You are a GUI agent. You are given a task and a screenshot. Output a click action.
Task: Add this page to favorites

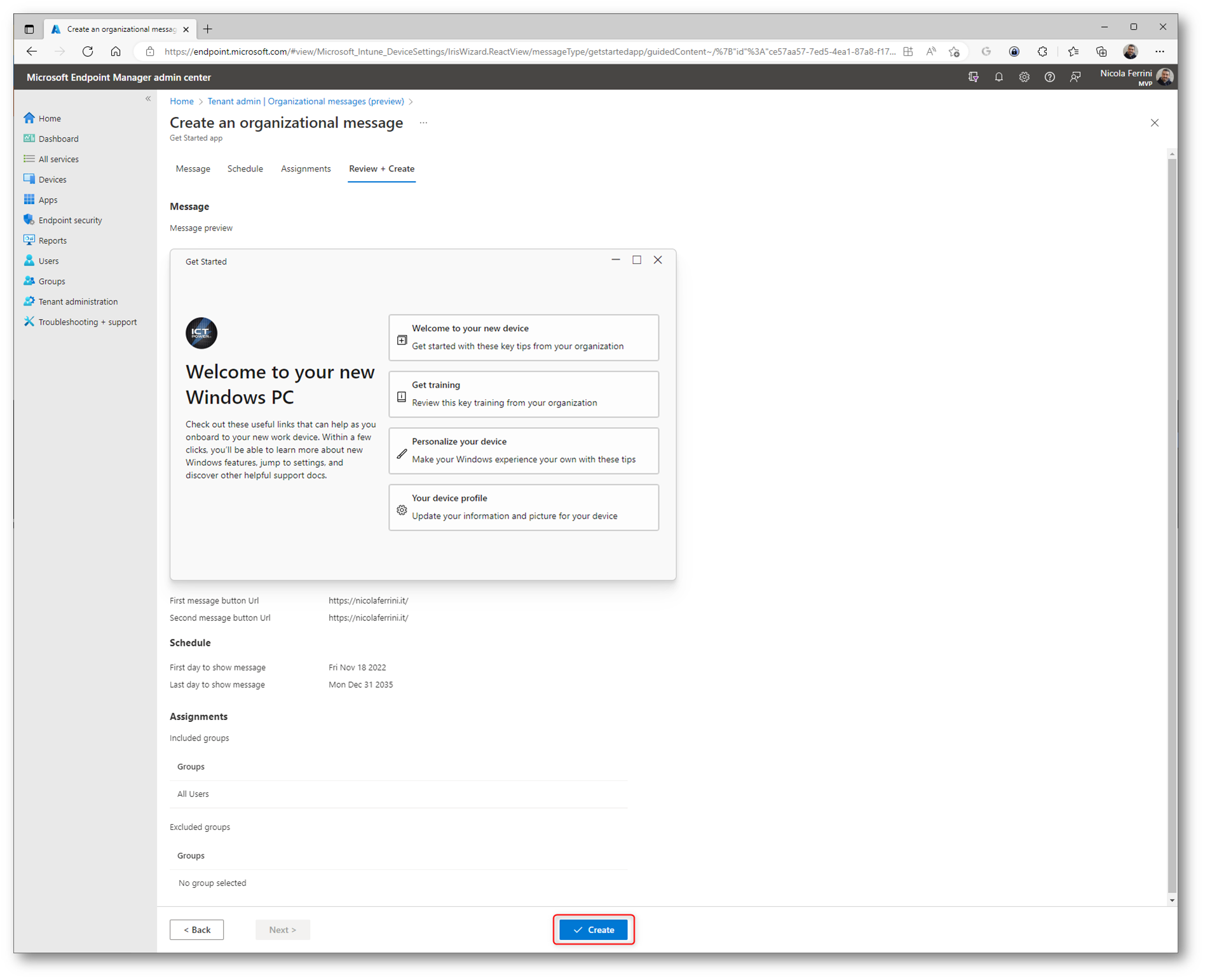pos(954,51)
